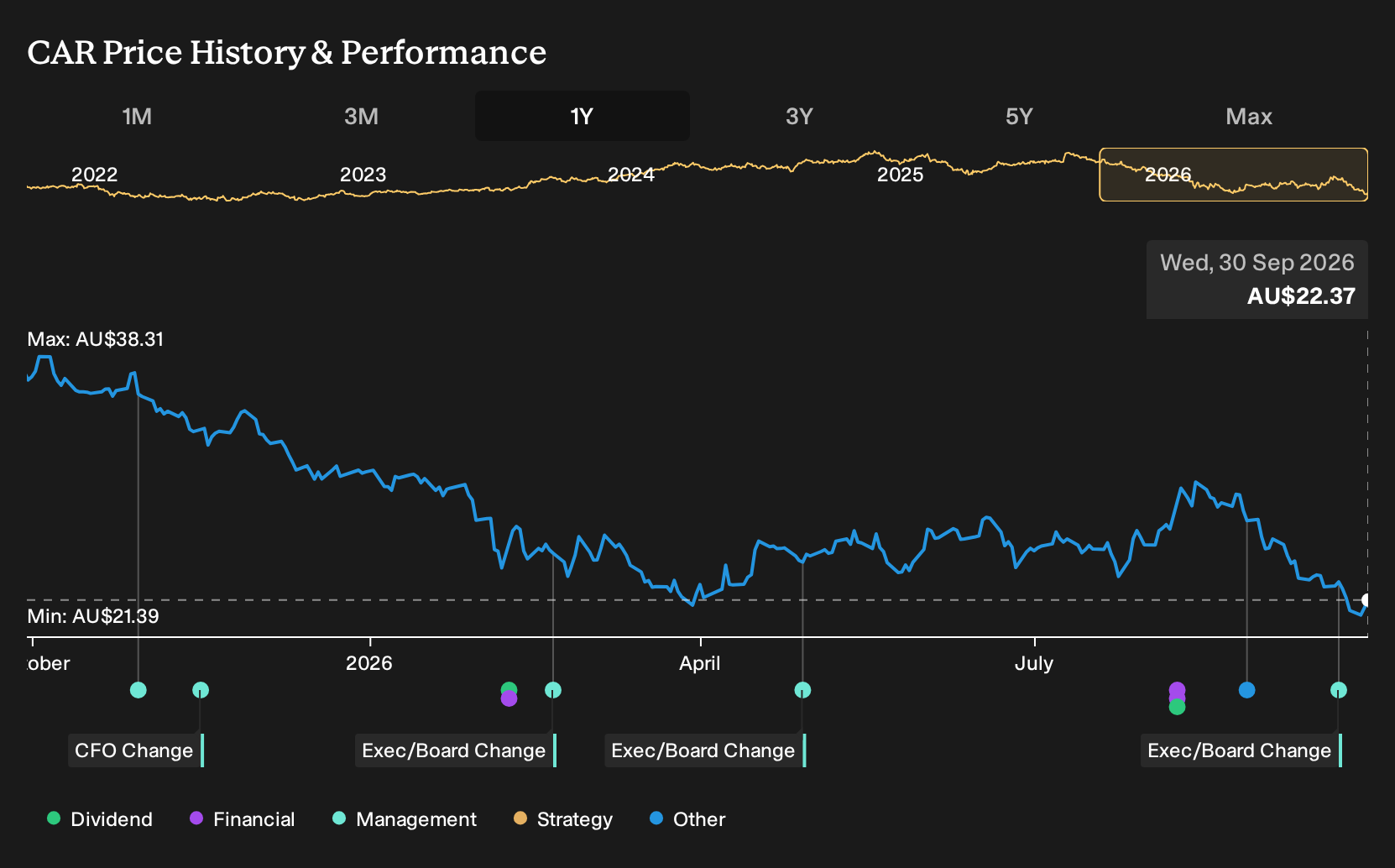The width and height of the screenshot is (1395, 868).
Task: Click the July axis label
Action: point(1034,663)
